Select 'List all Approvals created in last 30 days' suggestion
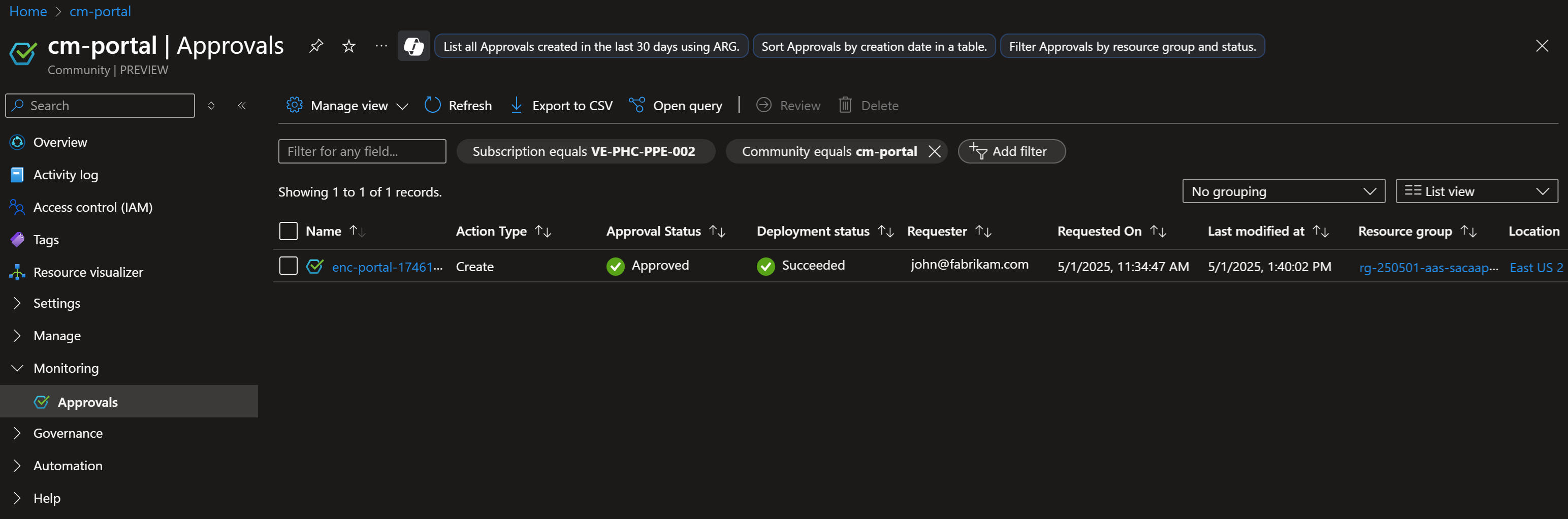This screenshot has height=519, width=1568. [591, 46]
